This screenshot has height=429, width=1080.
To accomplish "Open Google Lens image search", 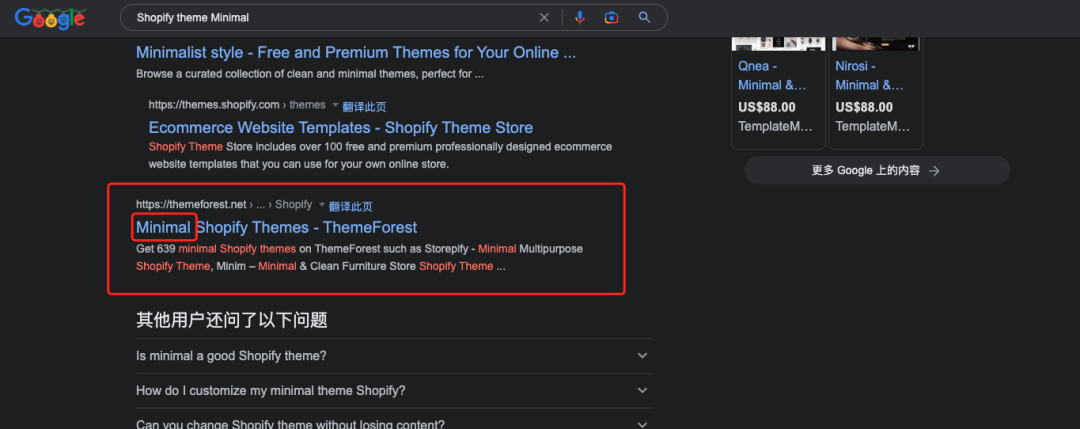I will coord(612,18).
